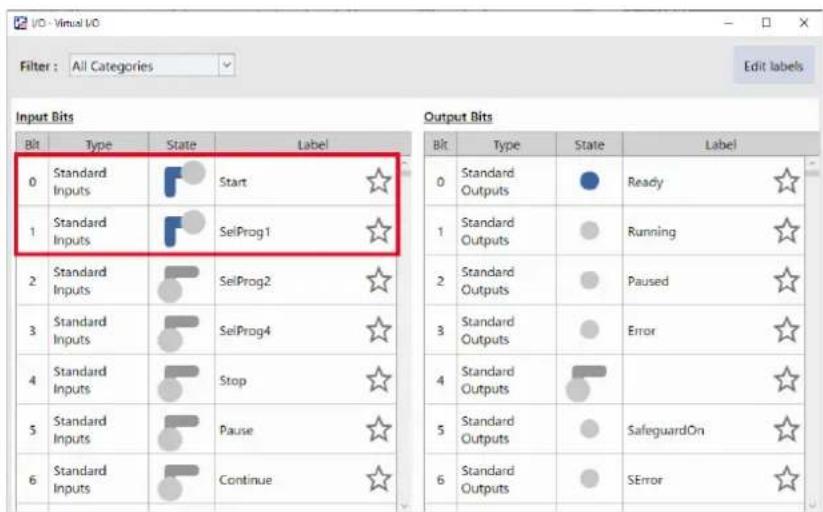
Task: Select the Ready output label
Action: pyautogui.click(x=645, y=182)
